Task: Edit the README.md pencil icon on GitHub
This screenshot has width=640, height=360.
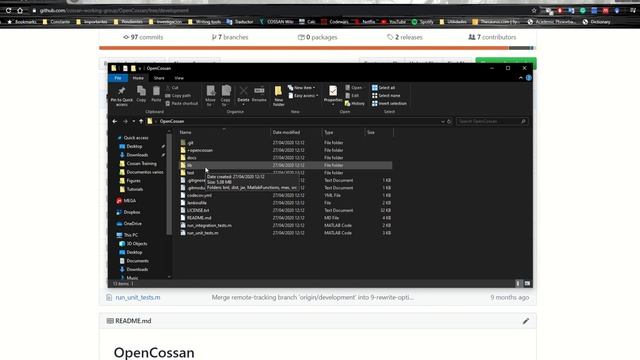Action: pos(525,321)
